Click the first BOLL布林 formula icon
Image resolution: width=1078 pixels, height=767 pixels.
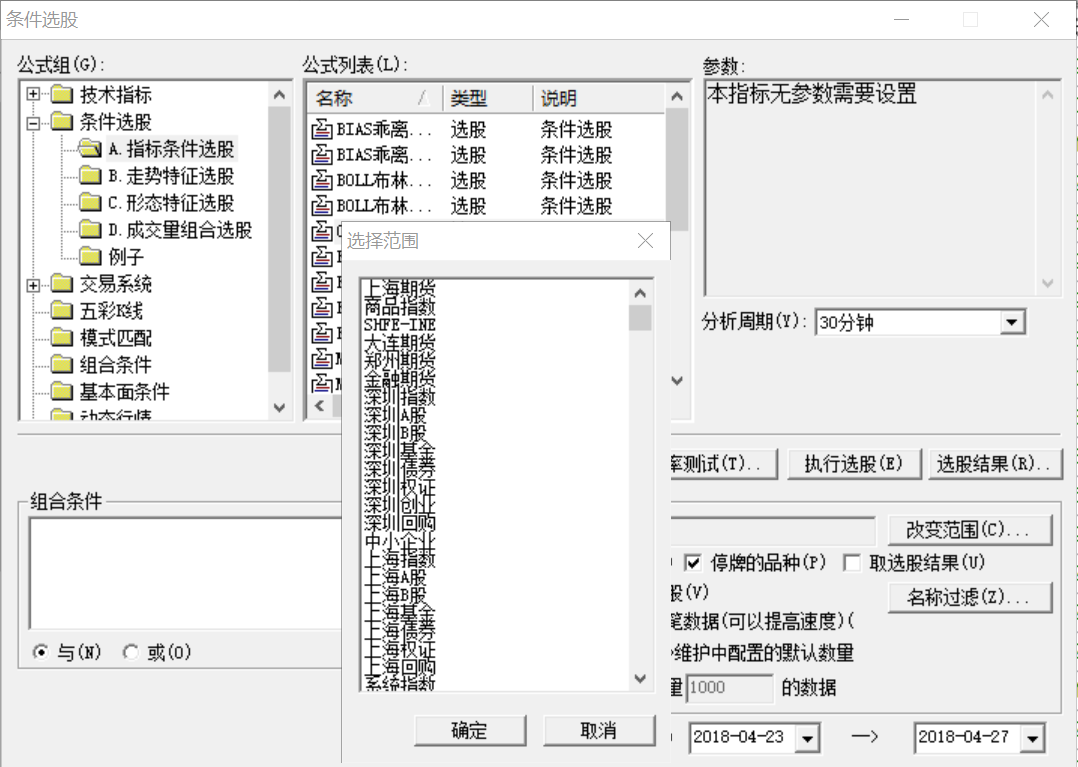(322, 180)
